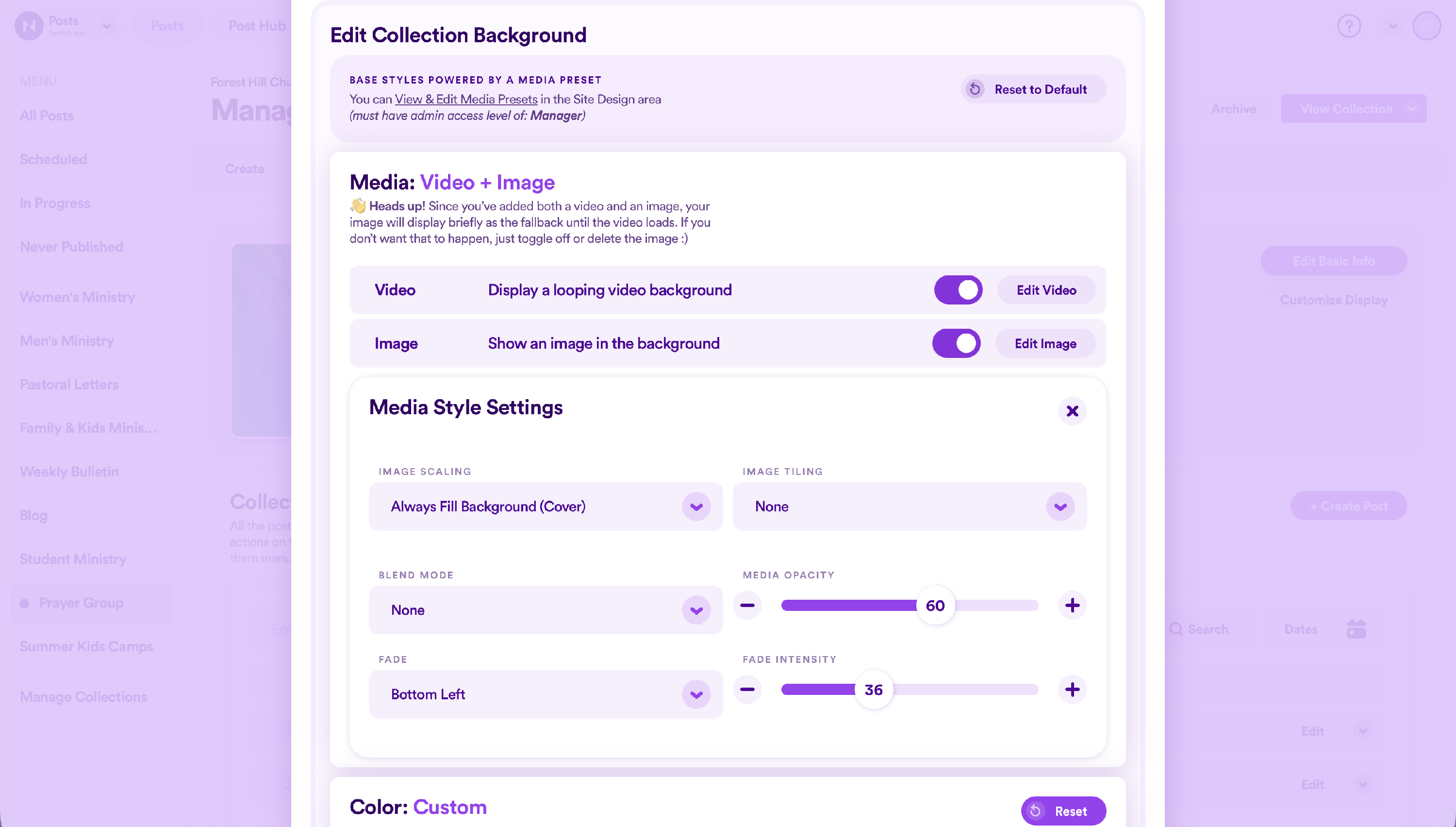The image size is (1456, 827).
Task: Click the Media Opacity slider handle
Action: click(x=935, y=606)
